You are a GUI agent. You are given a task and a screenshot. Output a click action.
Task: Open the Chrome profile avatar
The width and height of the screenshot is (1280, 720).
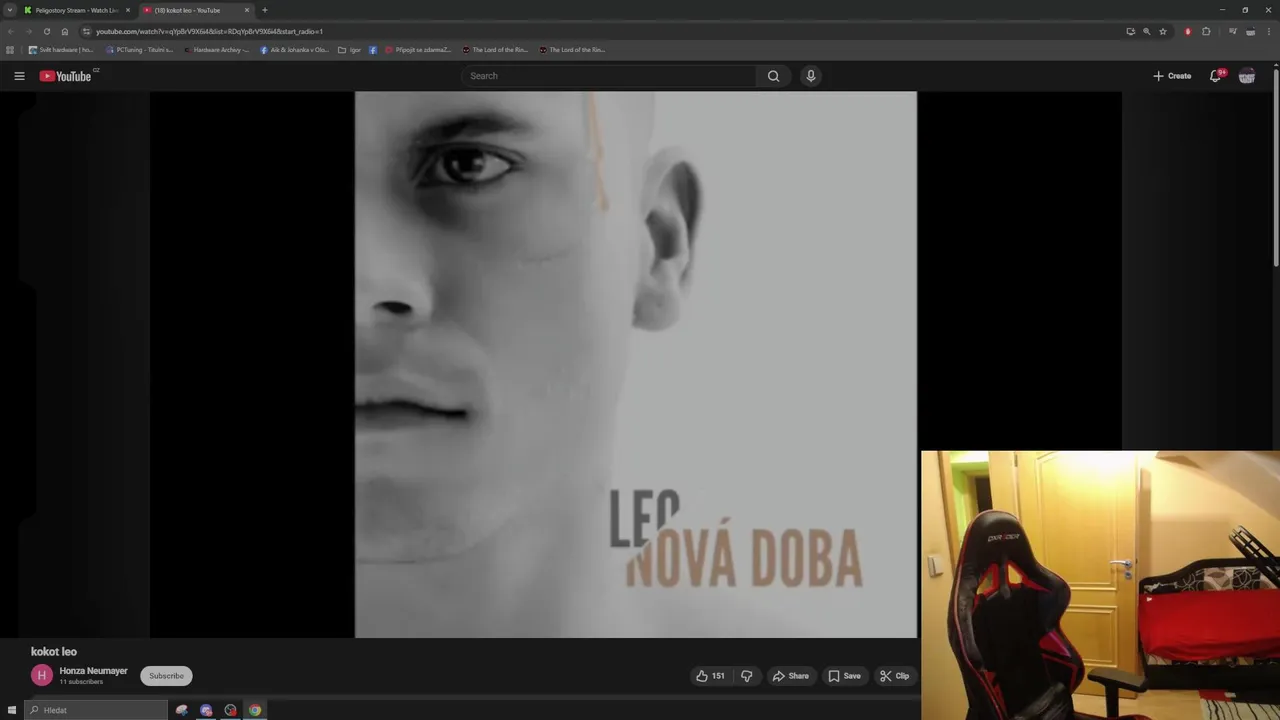coord(1250,31)
